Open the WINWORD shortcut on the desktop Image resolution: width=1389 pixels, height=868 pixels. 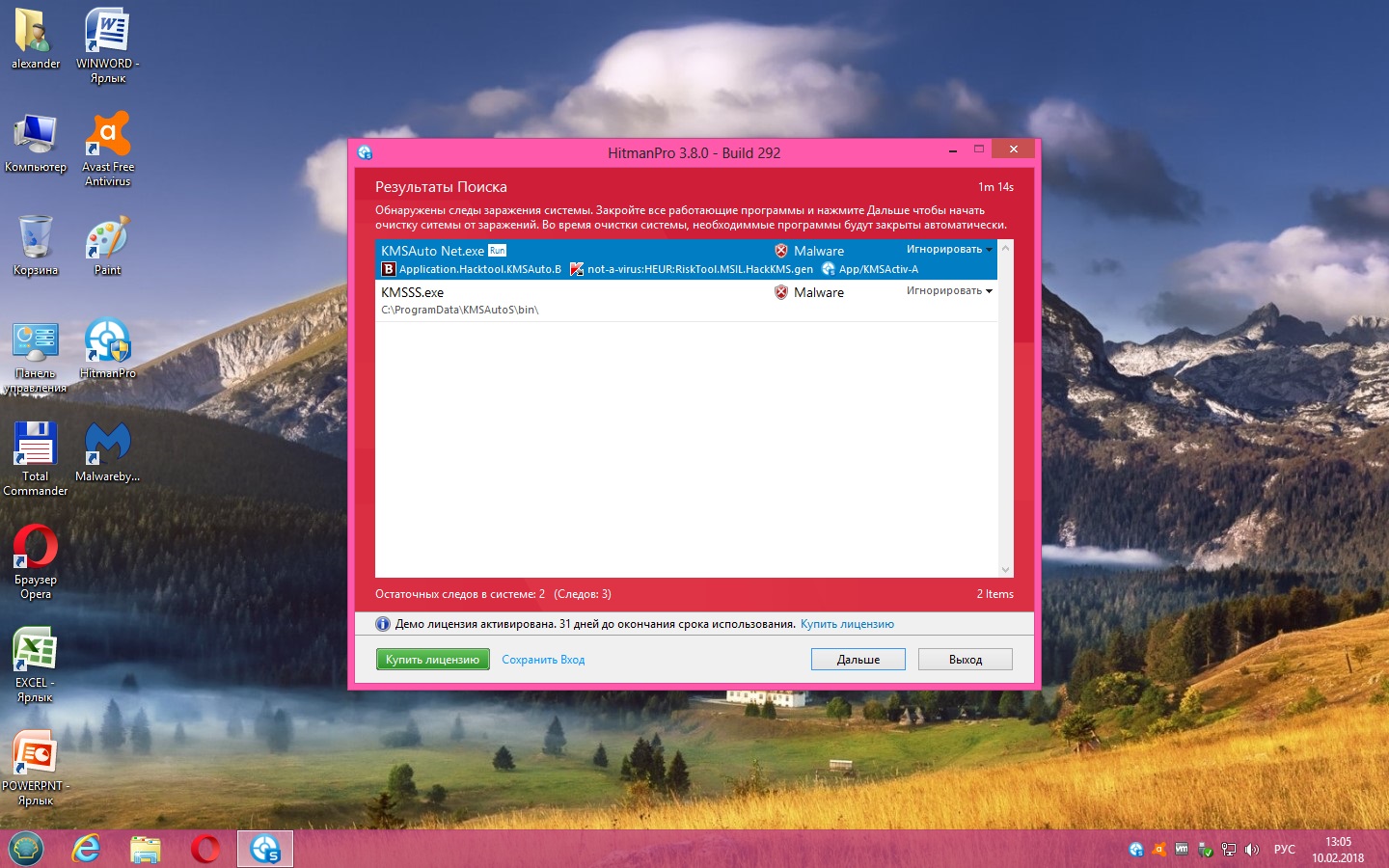108,45
